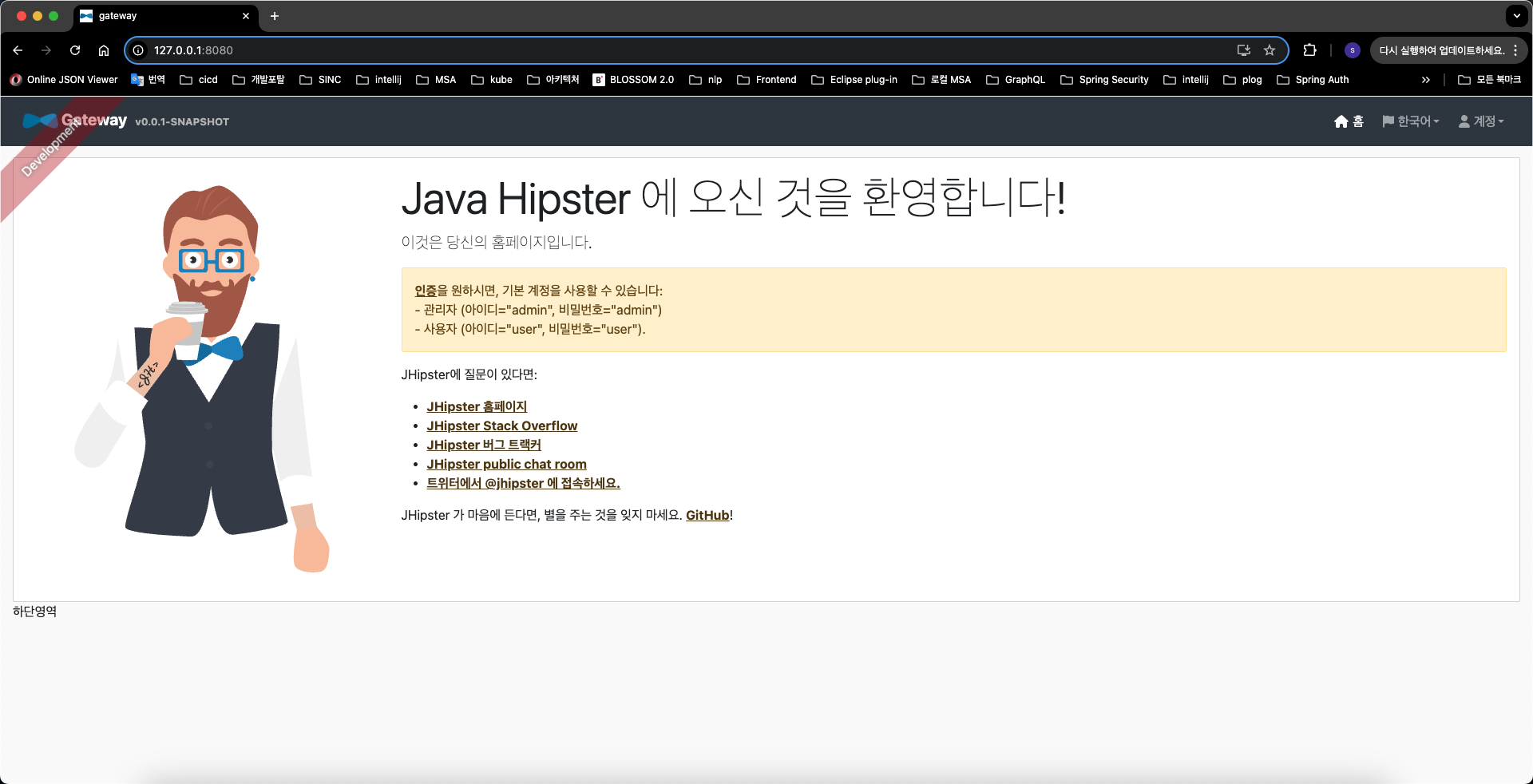
Task: Expand the 계정 account dropdown
Action: click(x=1481, y=121)
